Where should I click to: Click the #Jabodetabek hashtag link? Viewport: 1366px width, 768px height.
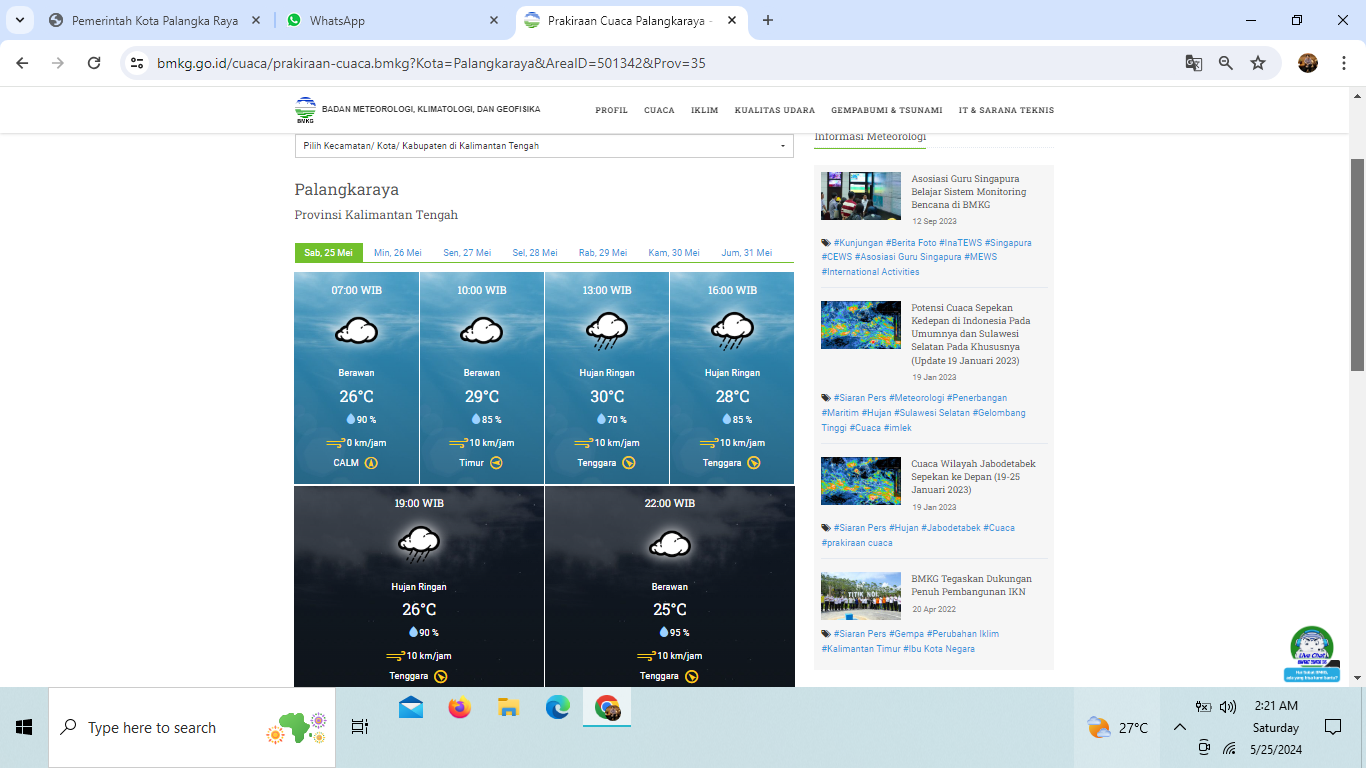[x=949, y=528]
